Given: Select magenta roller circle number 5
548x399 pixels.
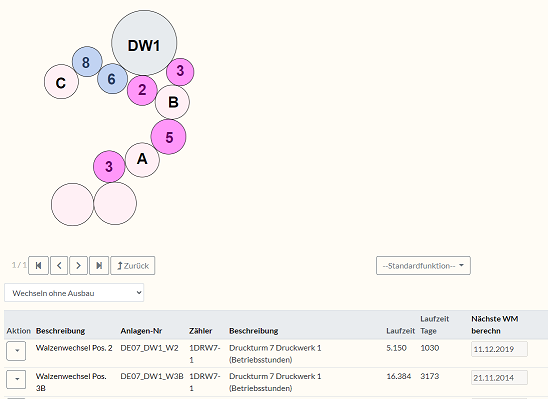Looking at the screenshot, I should pos(168,137).
